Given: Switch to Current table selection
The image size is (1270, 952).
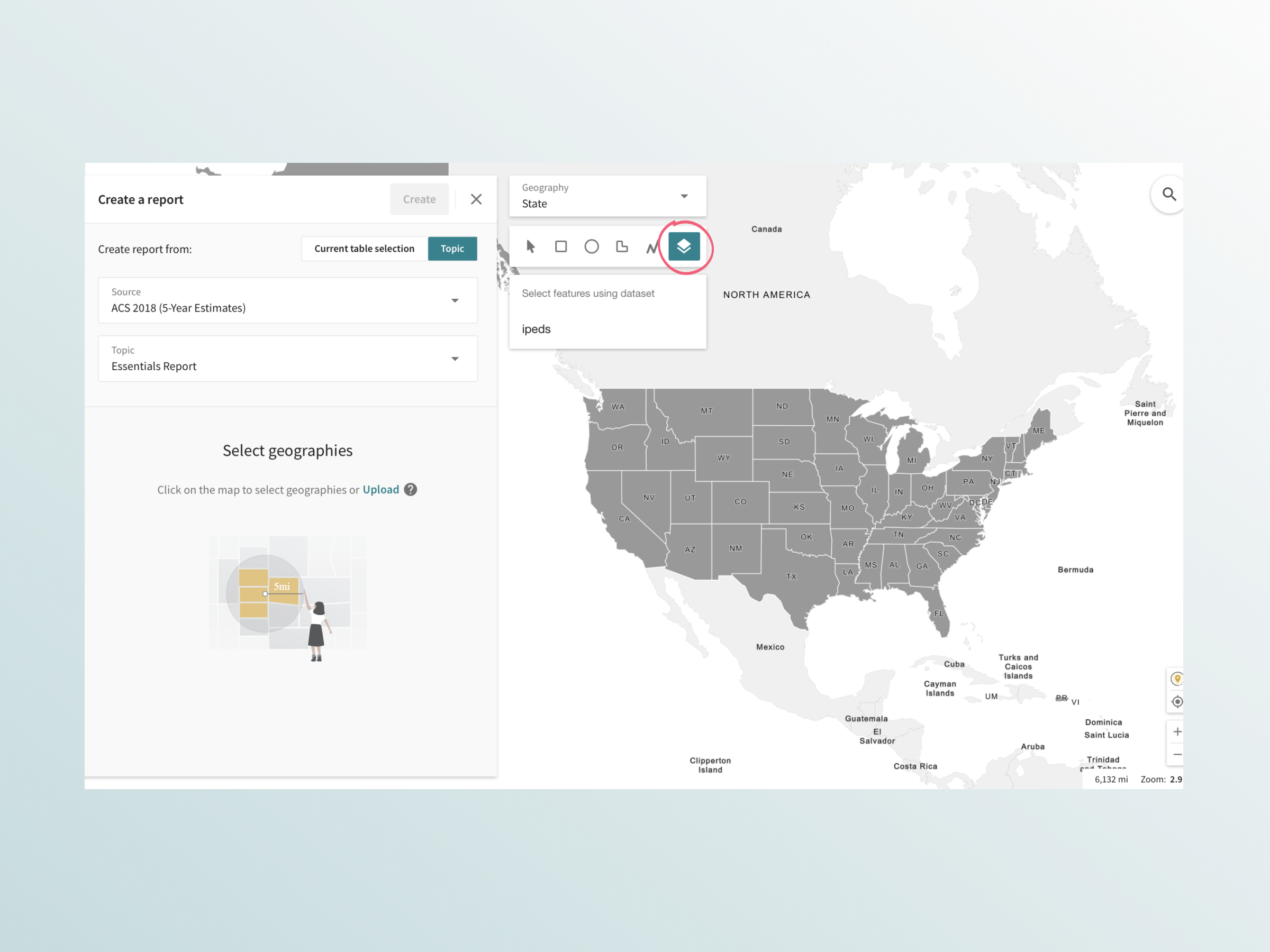Looking at the screenshot, I should [x=364, y=249].
